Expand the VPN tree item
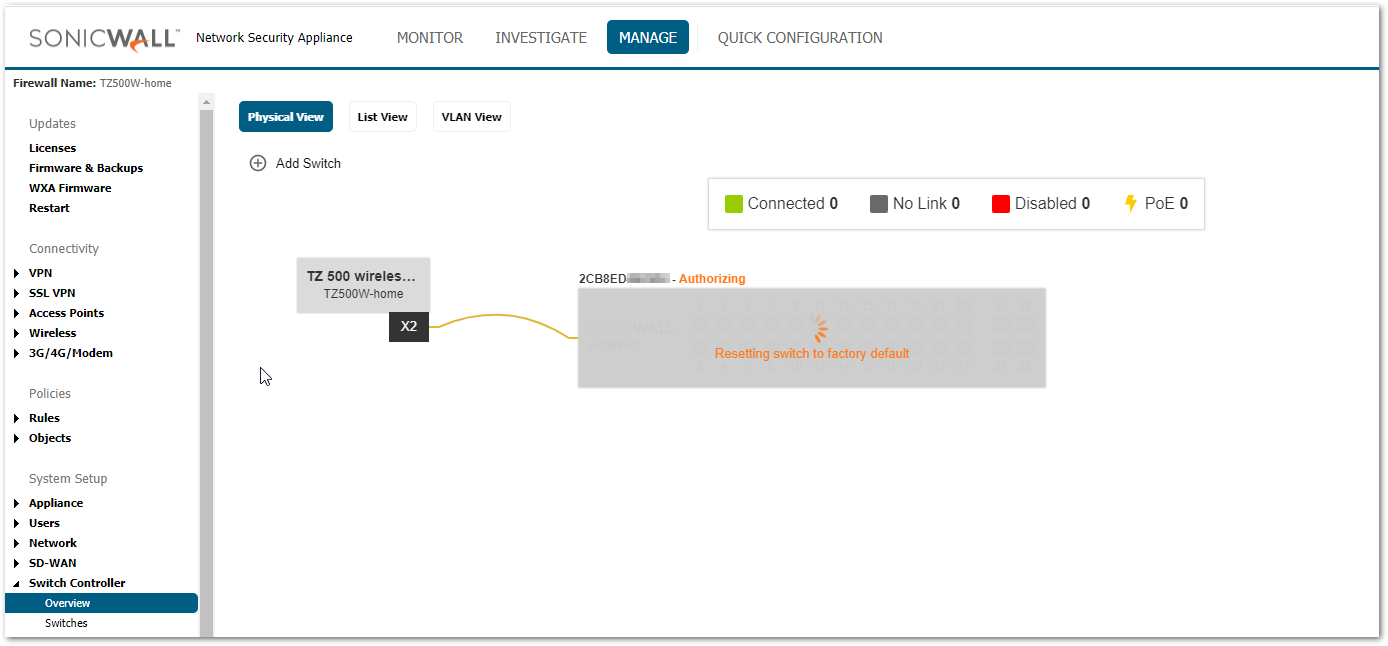The height and width of the screenshot is (646, 1388). (17, 273)
